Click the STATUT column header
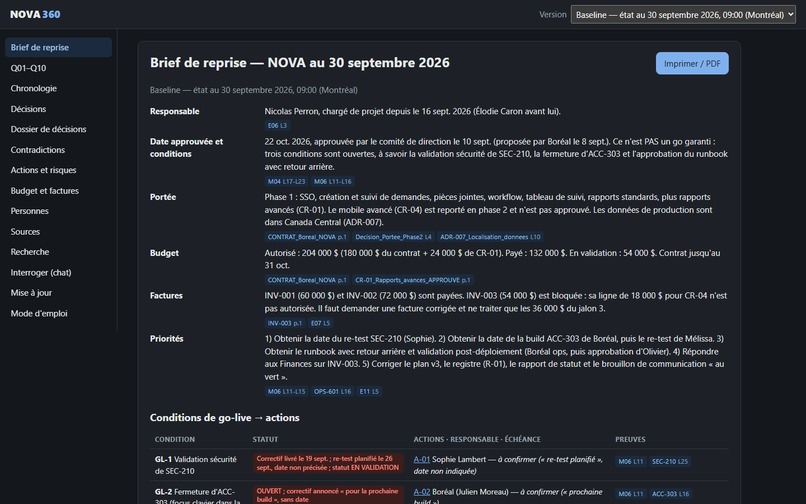Viewport: 806px width, 504px height. (265, 439)
